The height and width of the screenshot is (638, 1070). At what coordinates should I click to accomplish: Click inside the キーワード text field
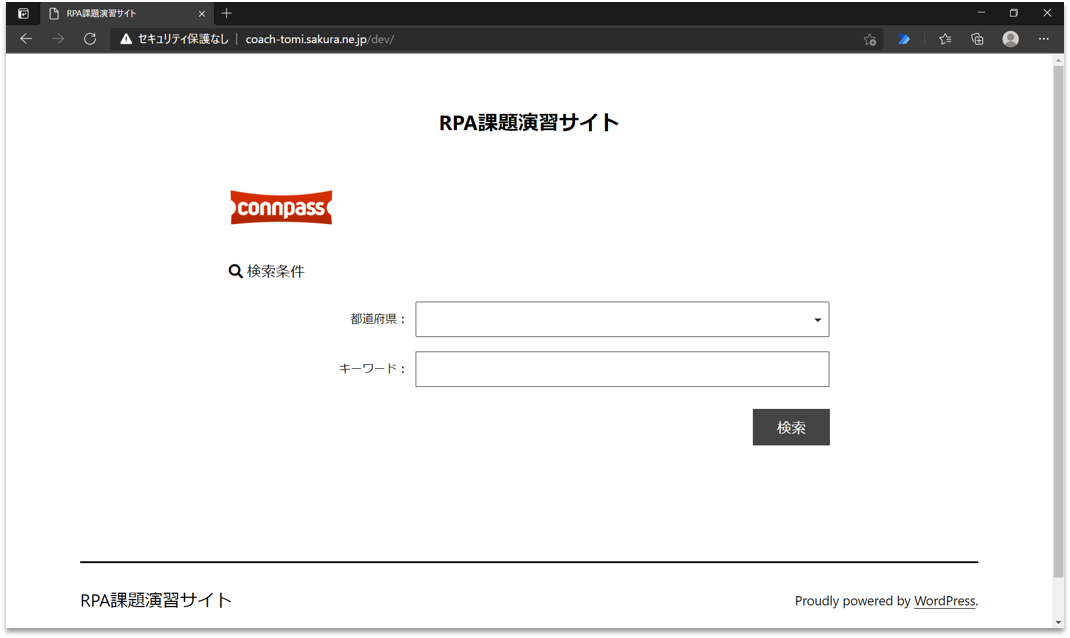tap(622, 369)
